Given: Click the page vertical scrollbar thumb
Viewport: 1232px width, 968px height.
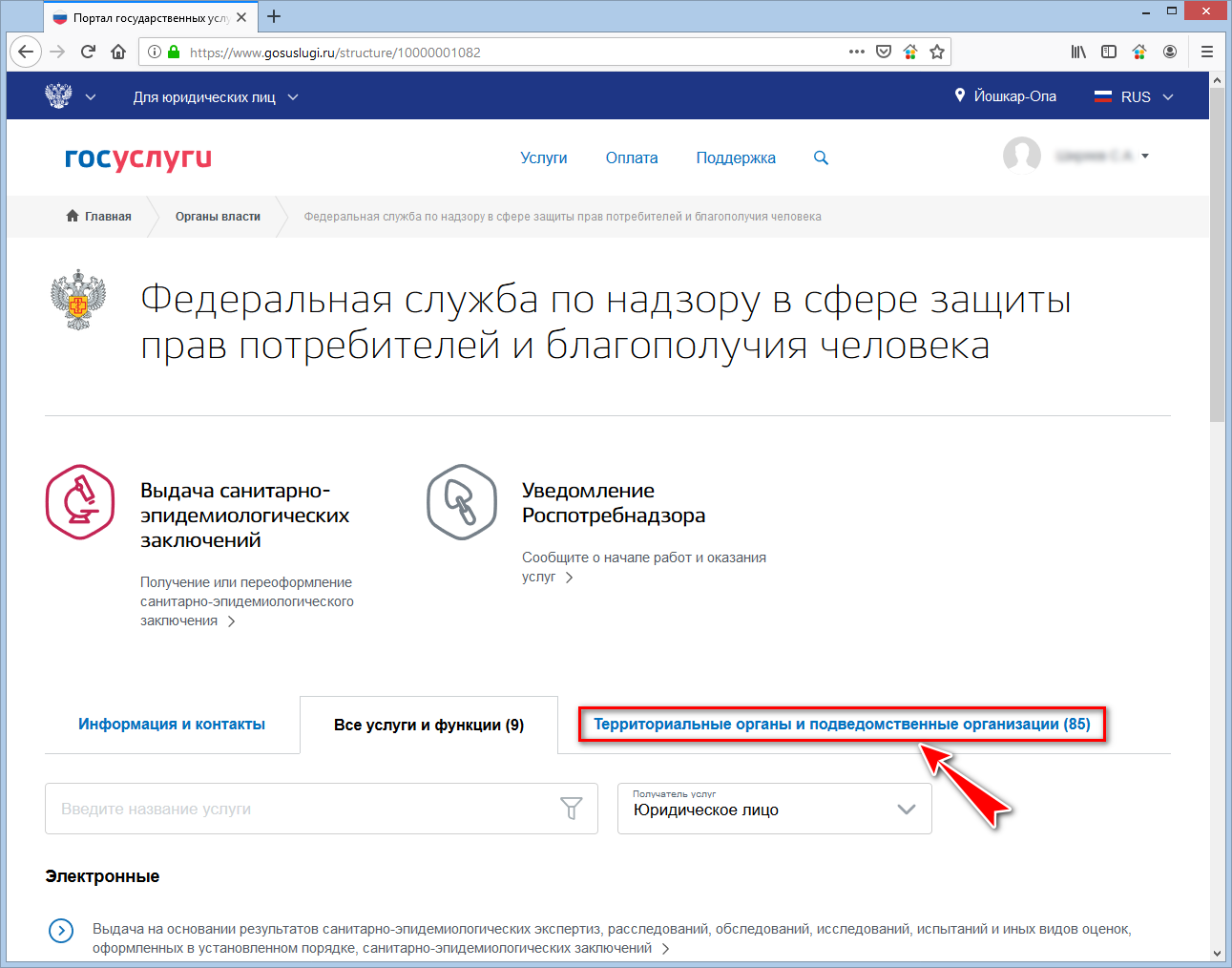Looking at the screenshot, I should [x=1217, y=255].
